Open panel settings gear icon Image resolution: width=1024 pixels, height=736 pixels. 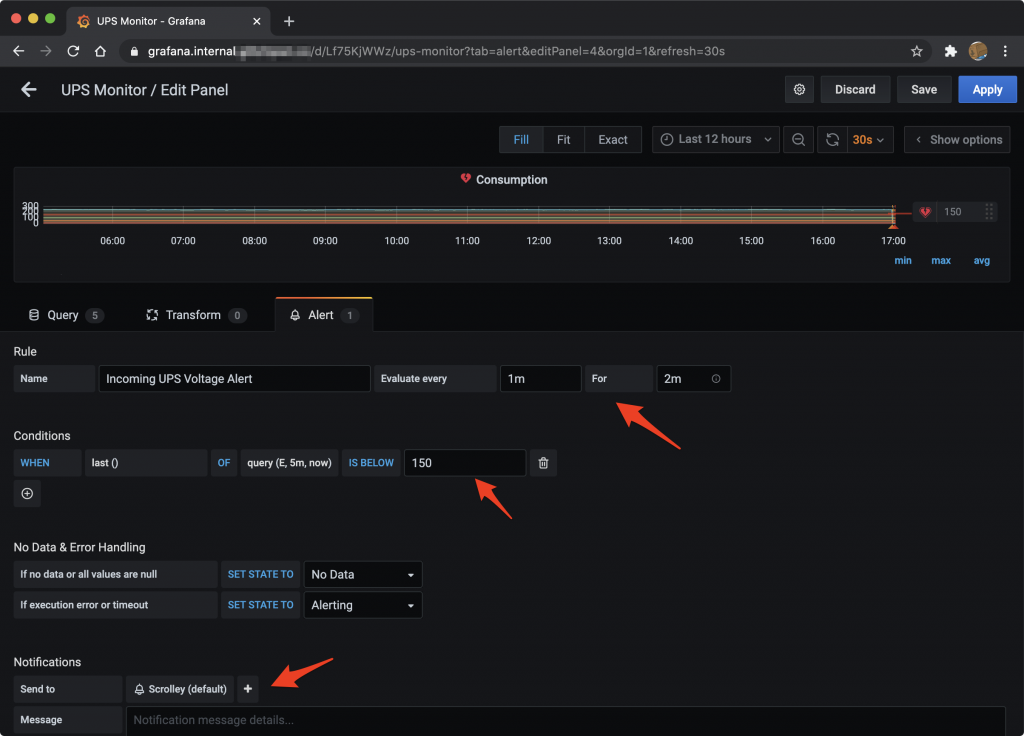point(799,90)
